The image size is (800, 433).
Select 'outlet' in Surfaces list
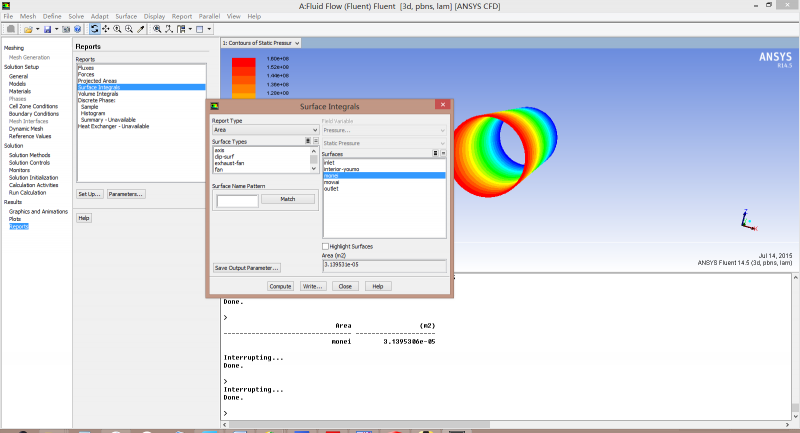(x=384, y=189)
